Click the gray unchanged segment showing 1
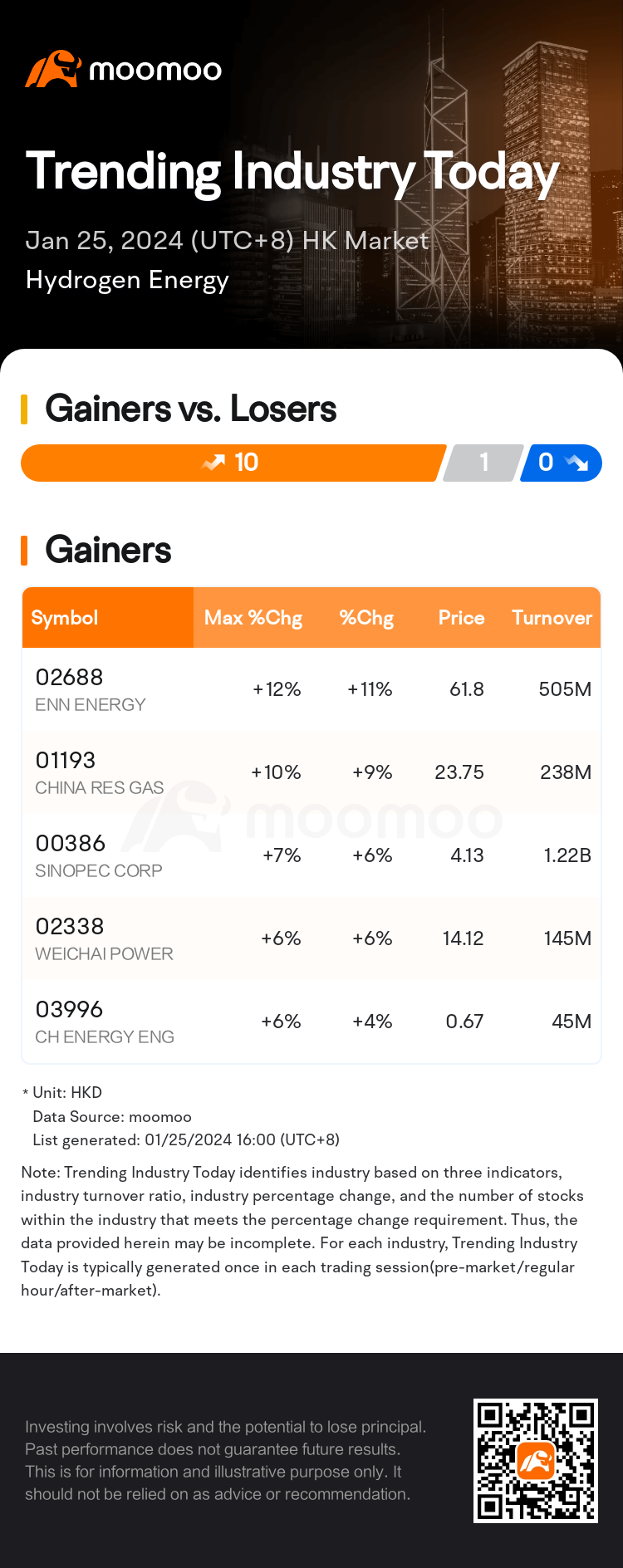623x1568 pixels. point(483,463)
